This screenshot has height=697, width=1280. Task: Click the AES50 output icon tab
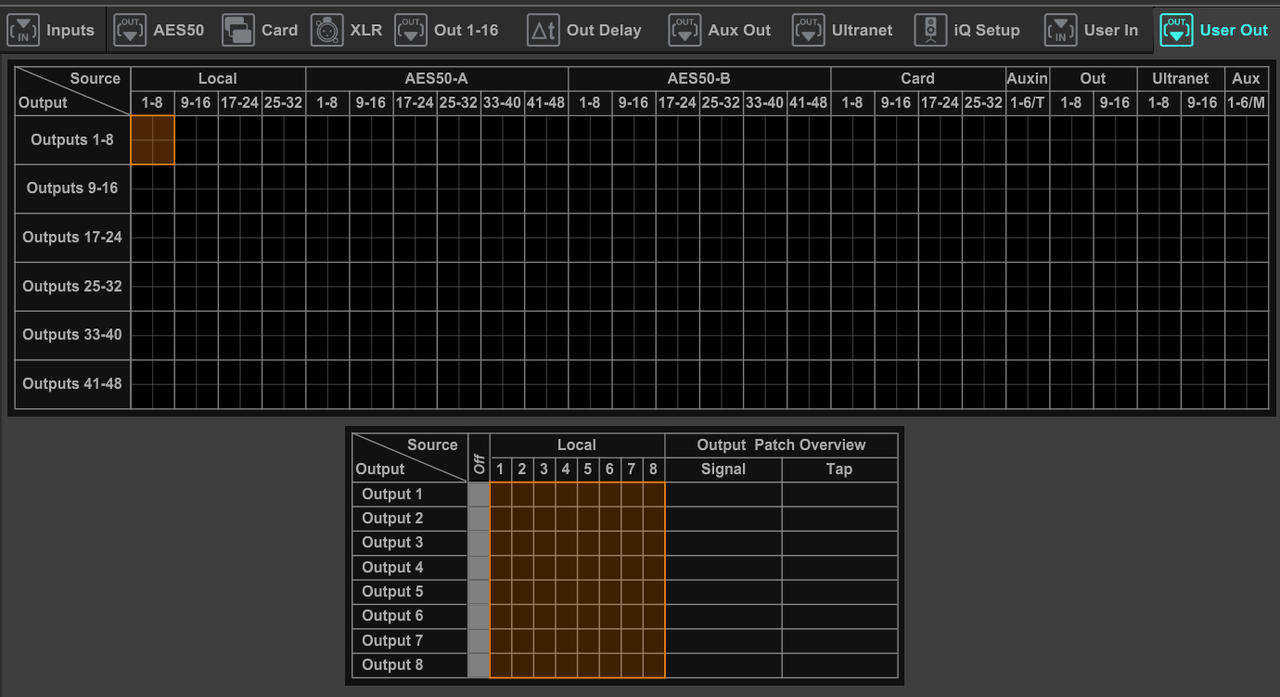coord(159,30)
